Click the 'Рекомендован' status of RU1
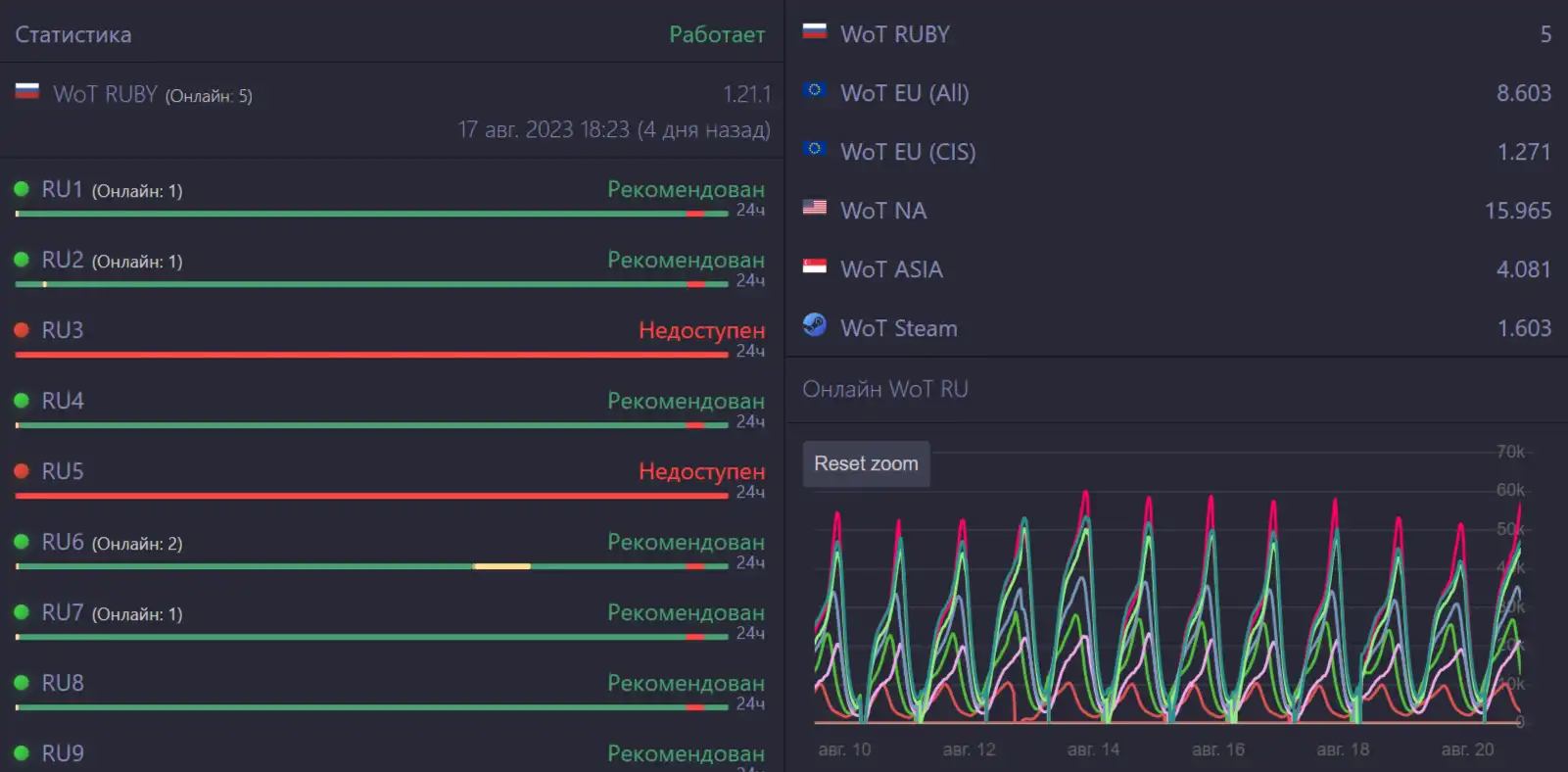This screenshot has width=1568, height=772. click(686, 189)
